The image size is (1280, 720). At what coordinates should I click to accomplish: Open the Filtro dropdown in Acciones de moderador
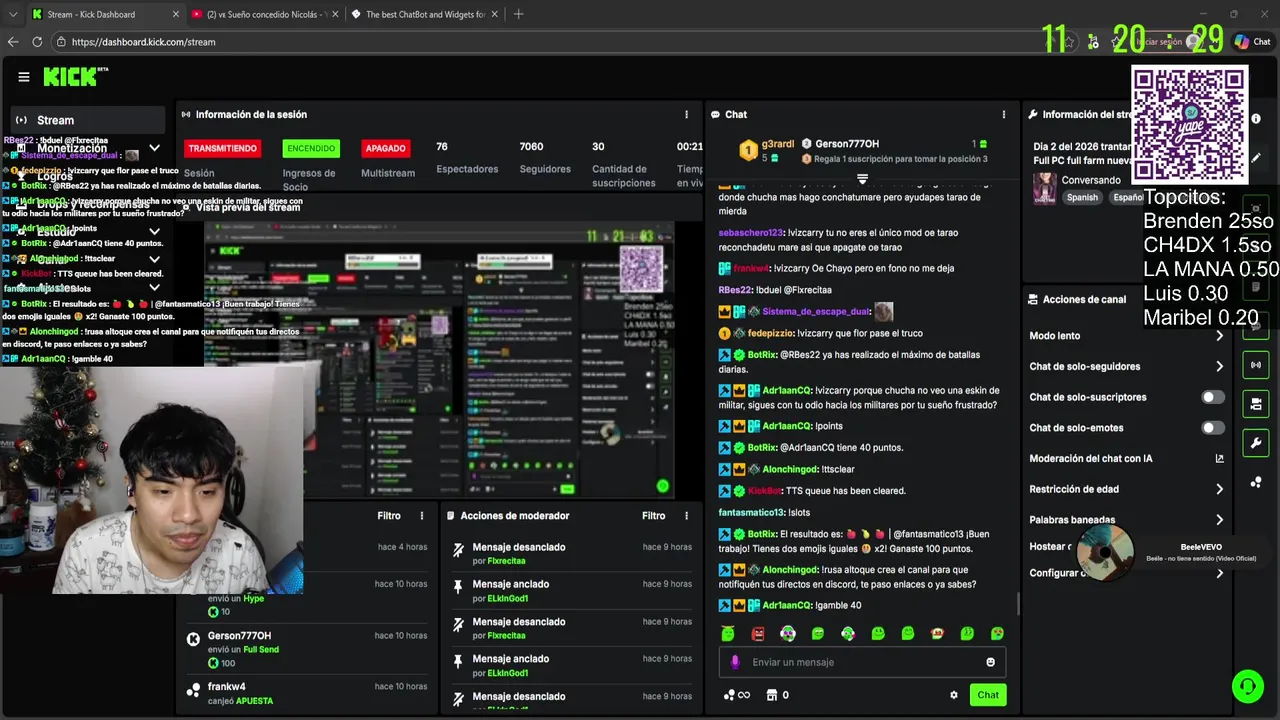653,516
